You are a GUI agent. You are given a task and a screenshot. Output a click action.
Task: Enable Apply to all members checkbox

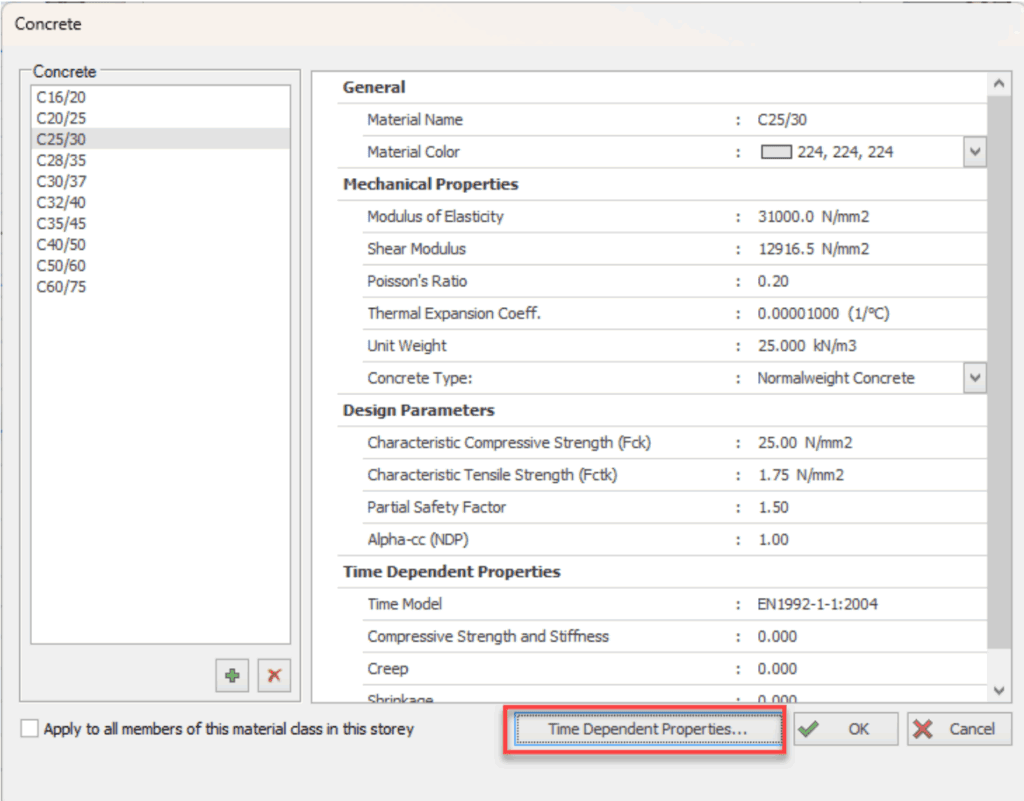coord(29,729)
